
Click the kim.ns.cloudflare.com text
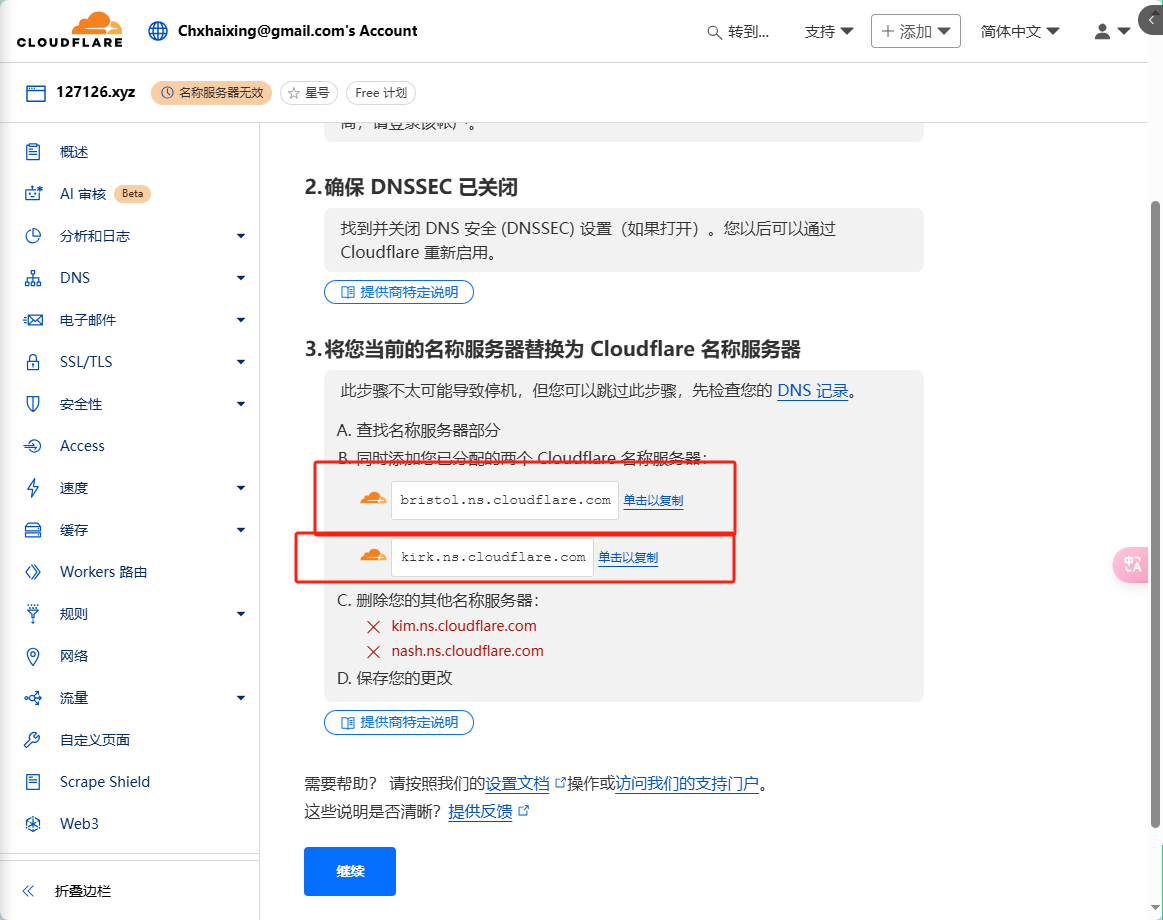tap(464, 626)
